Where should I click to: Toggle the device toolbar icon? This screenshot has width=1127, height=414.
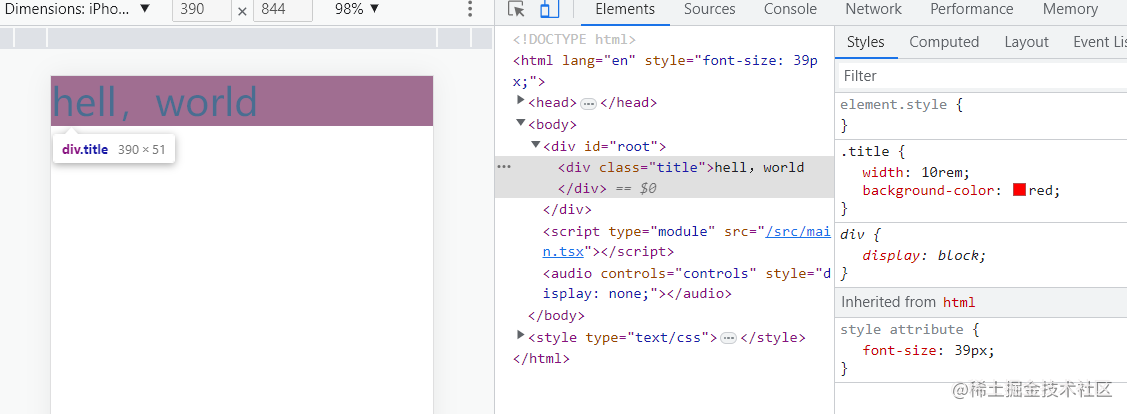click(550, 9)
